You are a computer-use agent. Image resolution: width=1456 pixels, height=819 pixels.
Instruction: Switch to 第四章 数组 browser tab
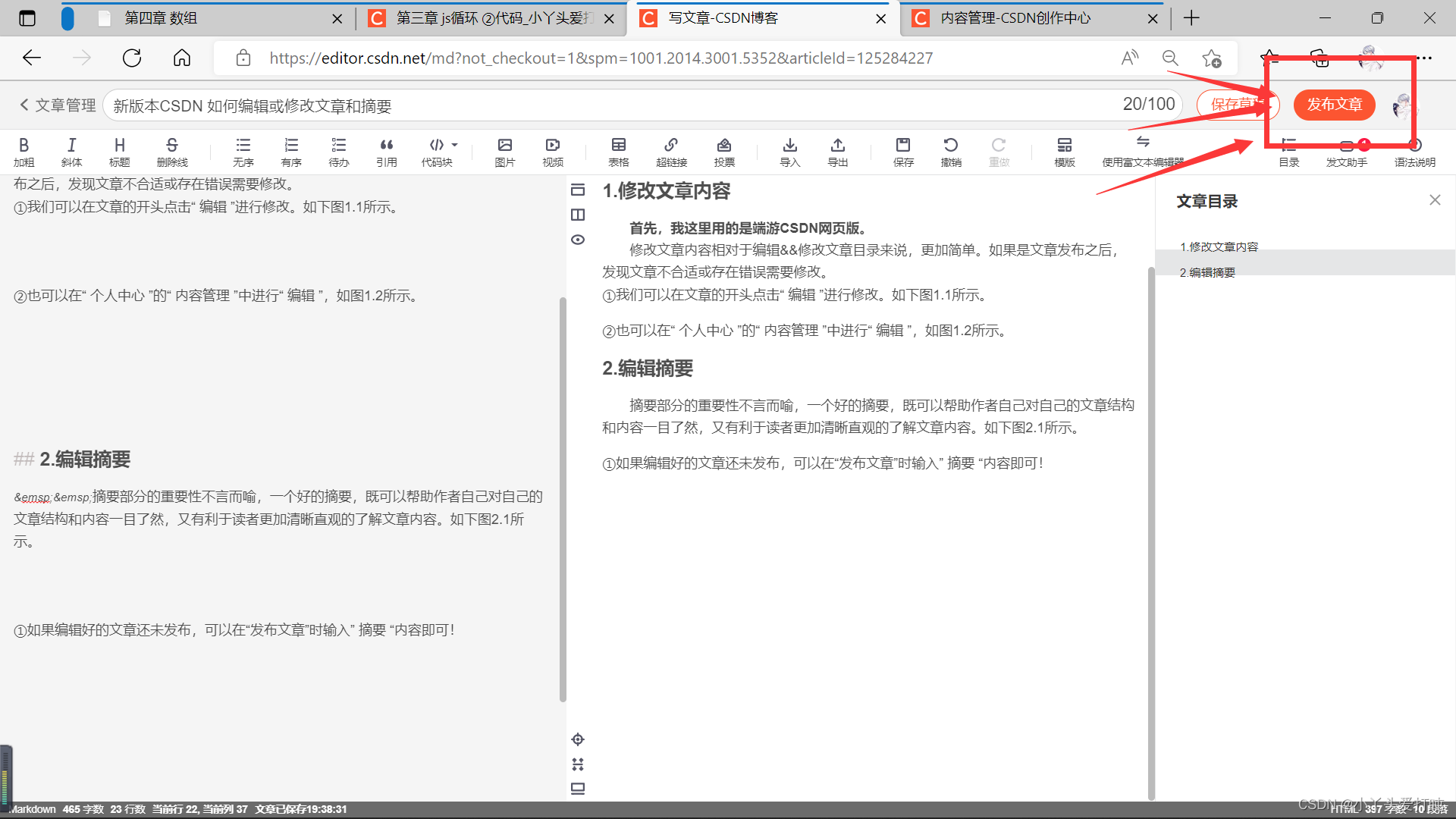click(x=161, y=18)
